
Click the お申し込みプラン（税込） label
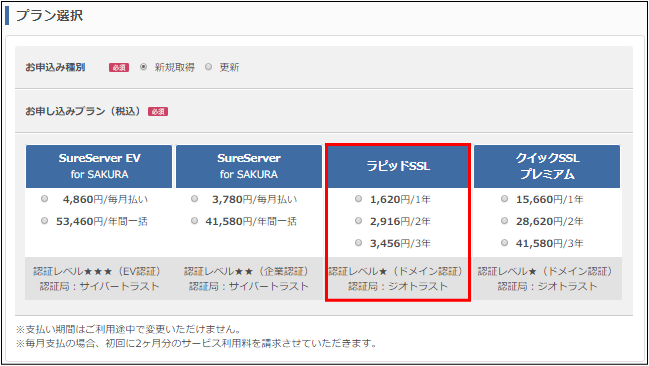84,111
